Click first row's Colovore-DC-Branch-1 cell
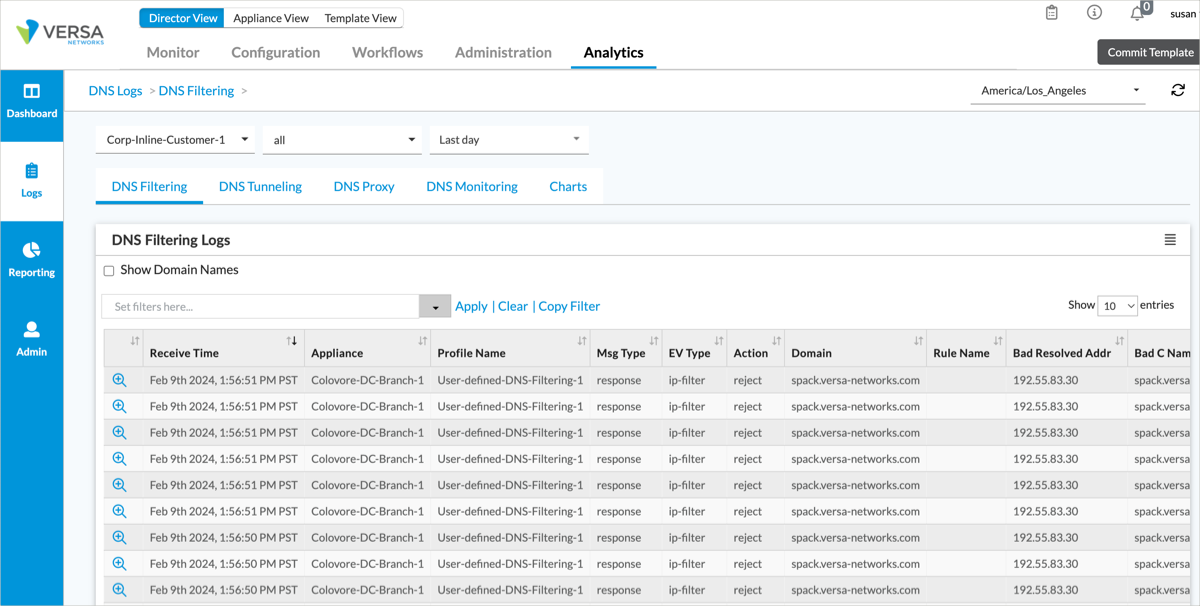Viewport: 1200px width, 606px height. (367, 380)
